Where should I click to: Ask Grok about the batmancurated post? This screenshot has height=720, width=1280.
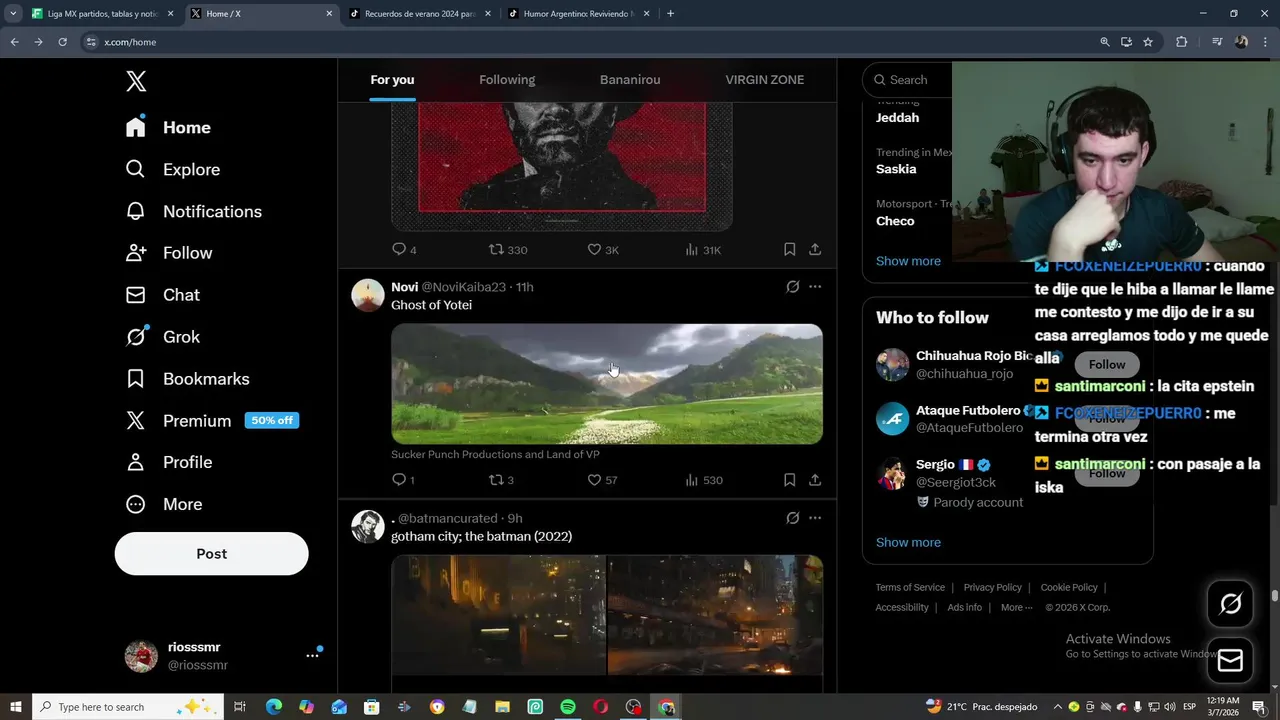click(792, 518)
